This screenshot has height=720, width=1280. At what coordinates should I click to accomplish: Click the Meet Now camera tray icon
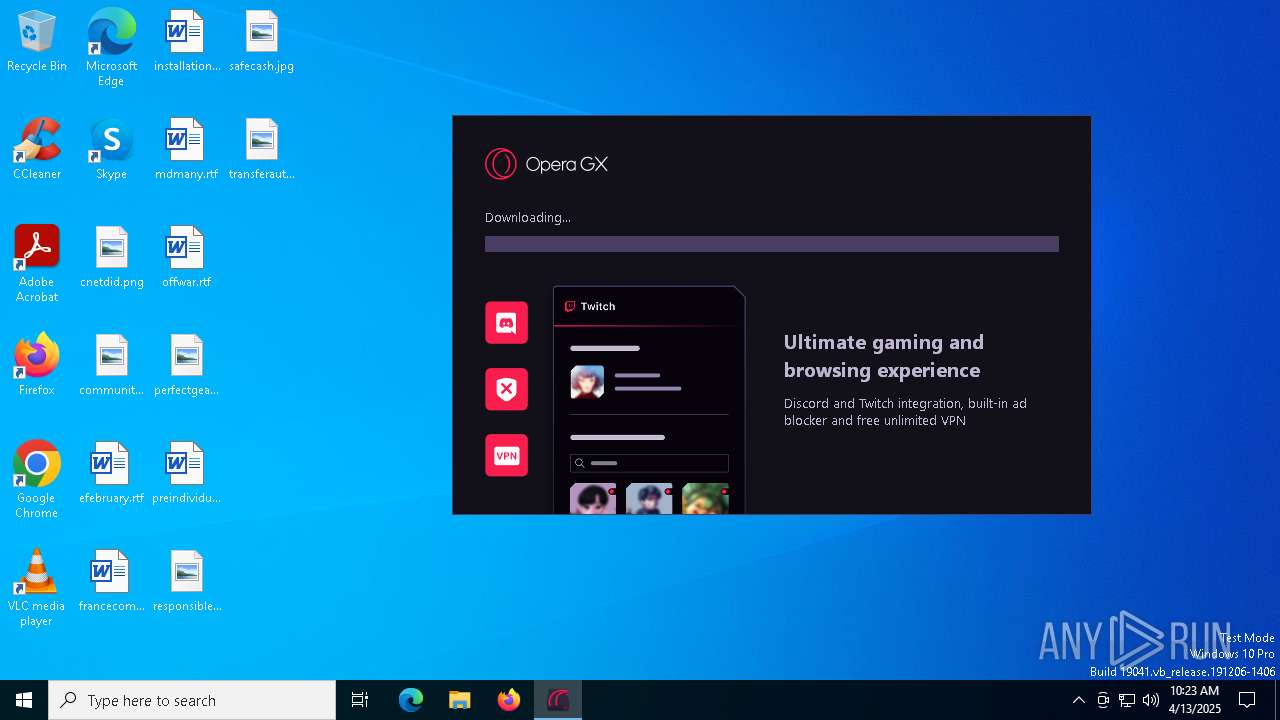(x=1103, y=700)
